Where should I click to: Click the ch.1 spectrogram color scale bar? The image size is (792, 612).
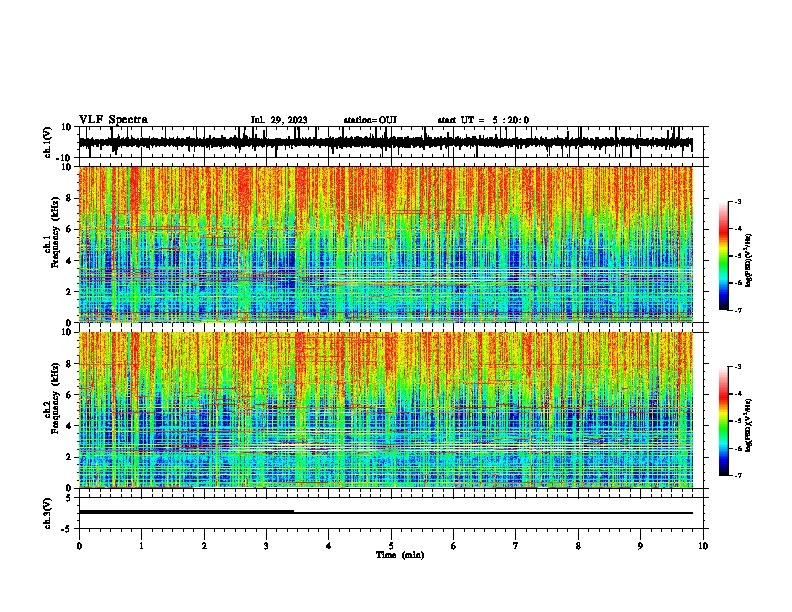tap(724, 256)
